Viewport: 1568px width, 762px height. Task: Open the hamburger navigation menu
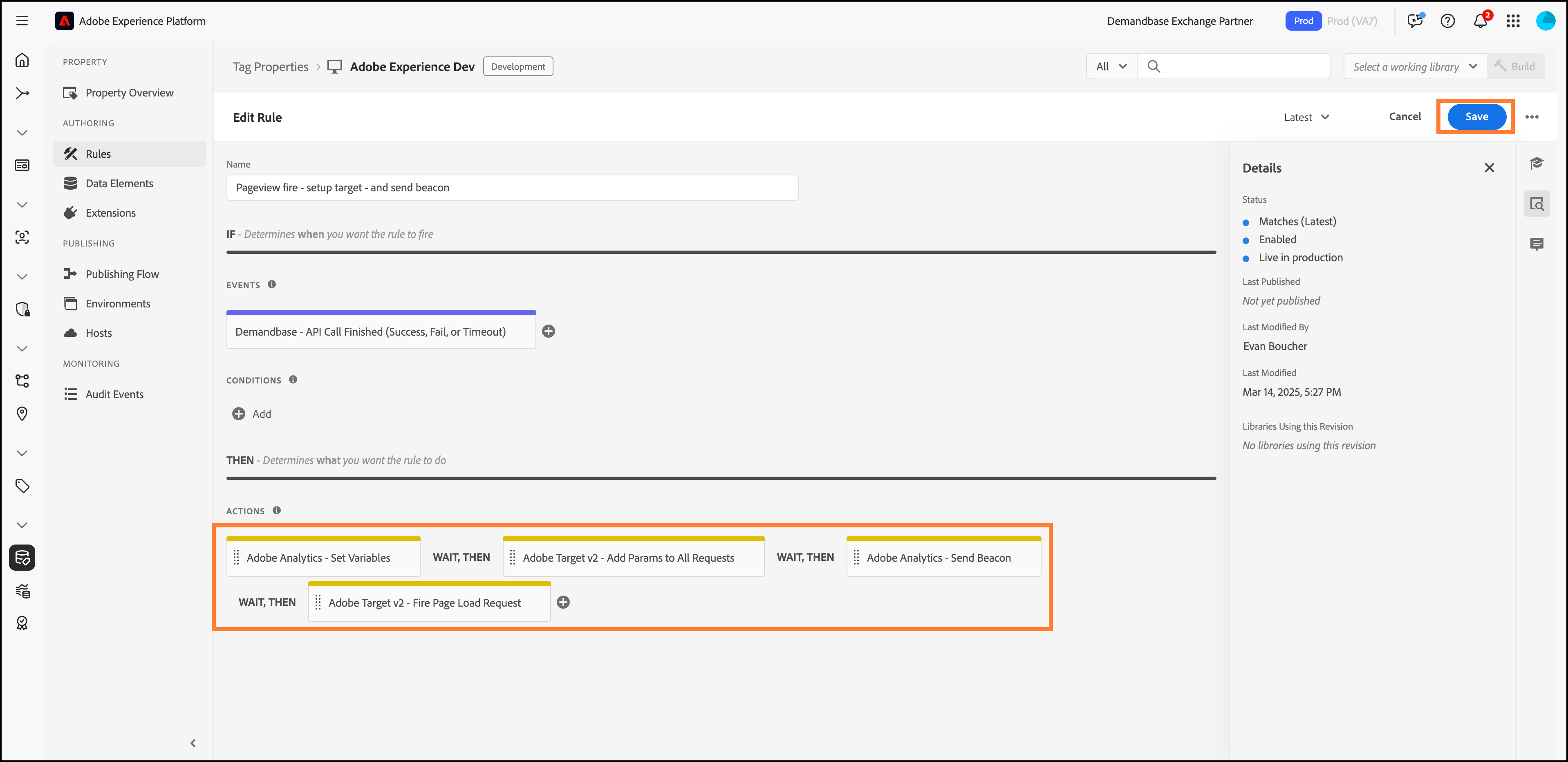pos(22,21)
